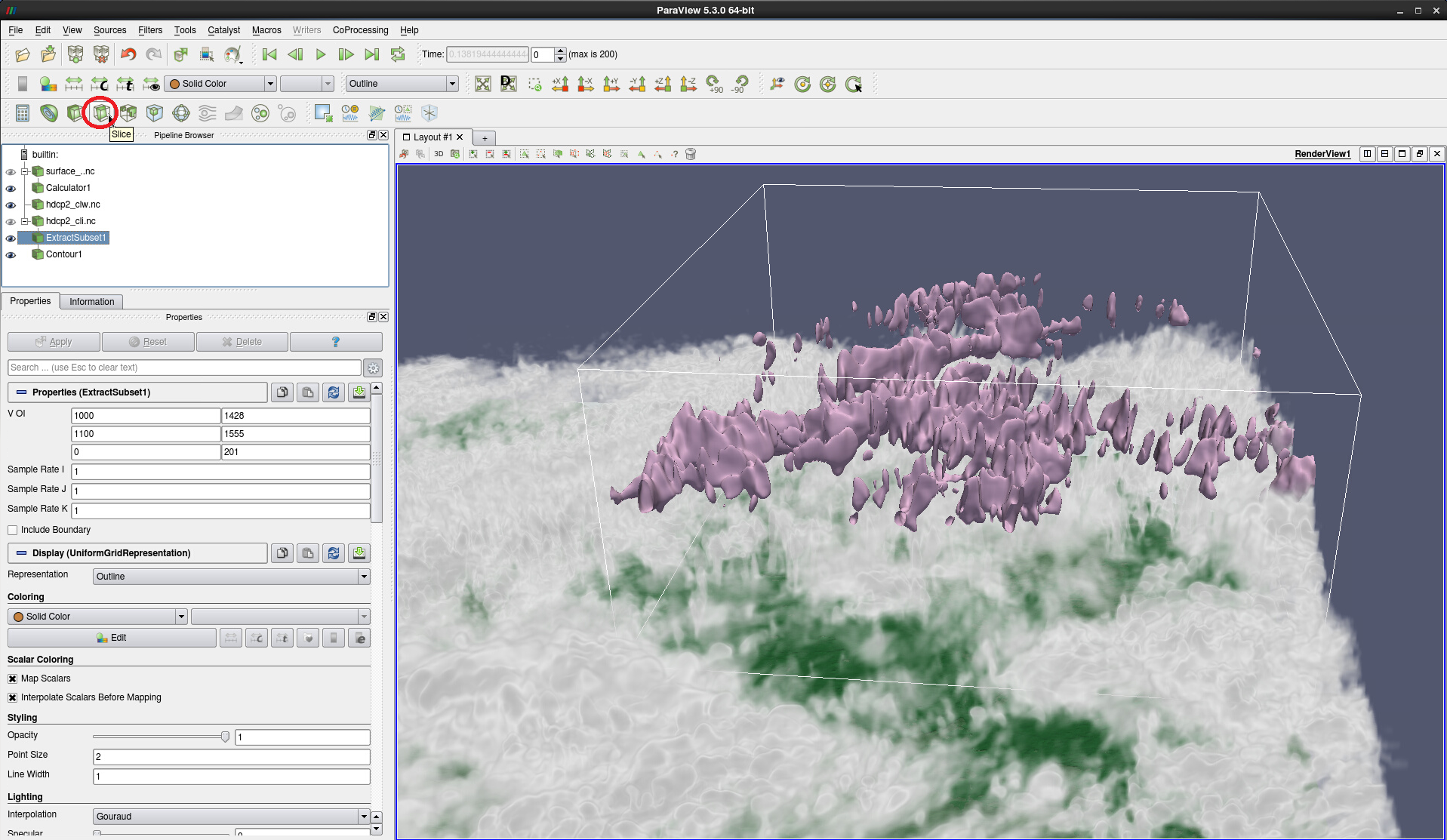Click the Reset Camera icon
Viewport: 1447px width, 840px height.
[483, 84]
